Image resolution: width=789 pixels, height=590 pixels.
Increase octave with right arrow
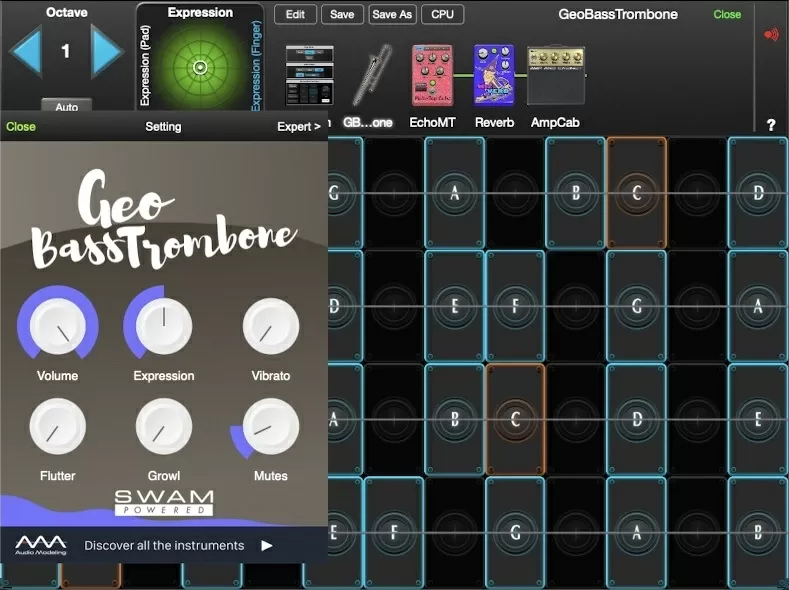[106, 52]
